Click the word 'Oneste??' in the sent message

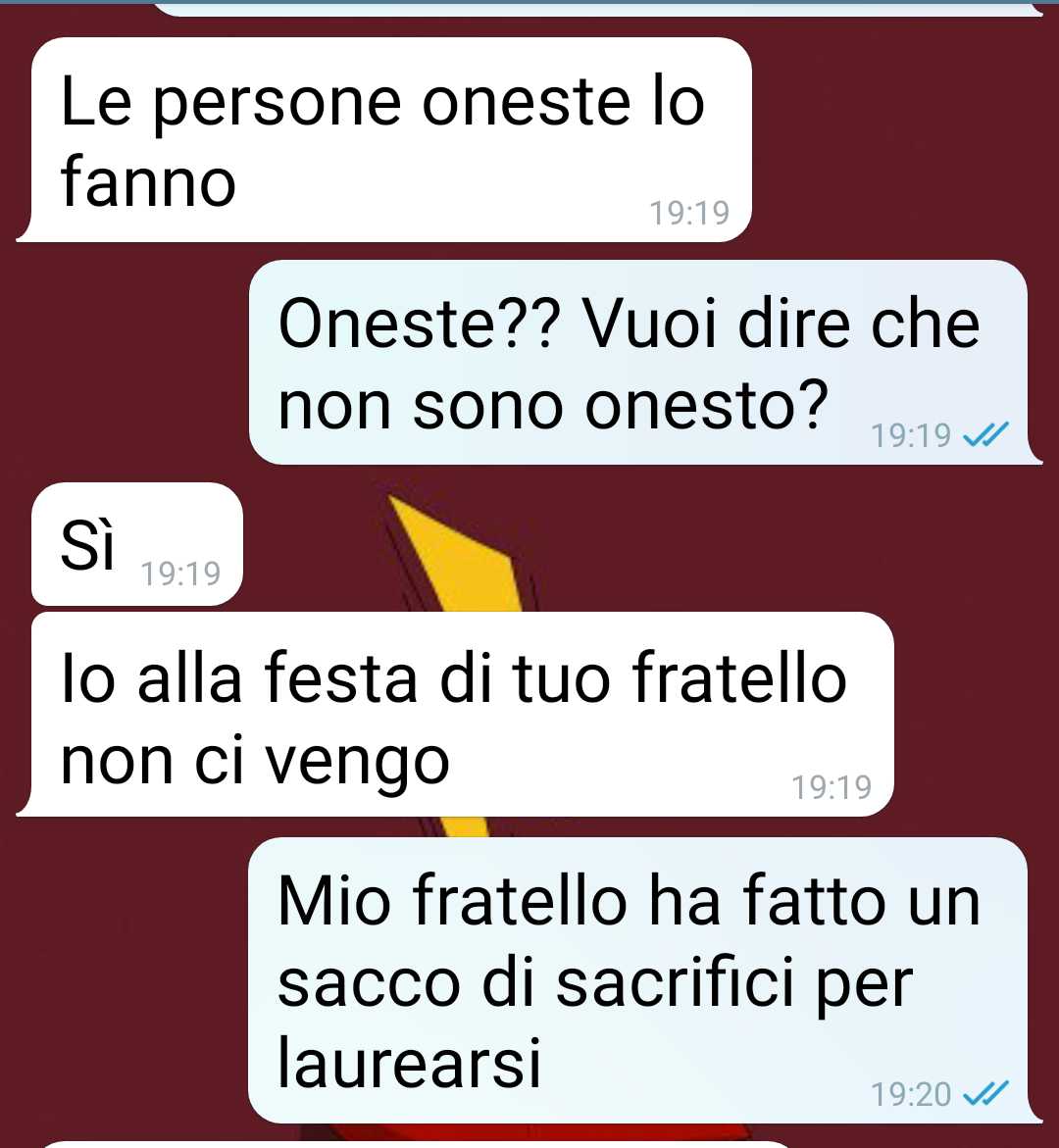[x=419, y=324]
